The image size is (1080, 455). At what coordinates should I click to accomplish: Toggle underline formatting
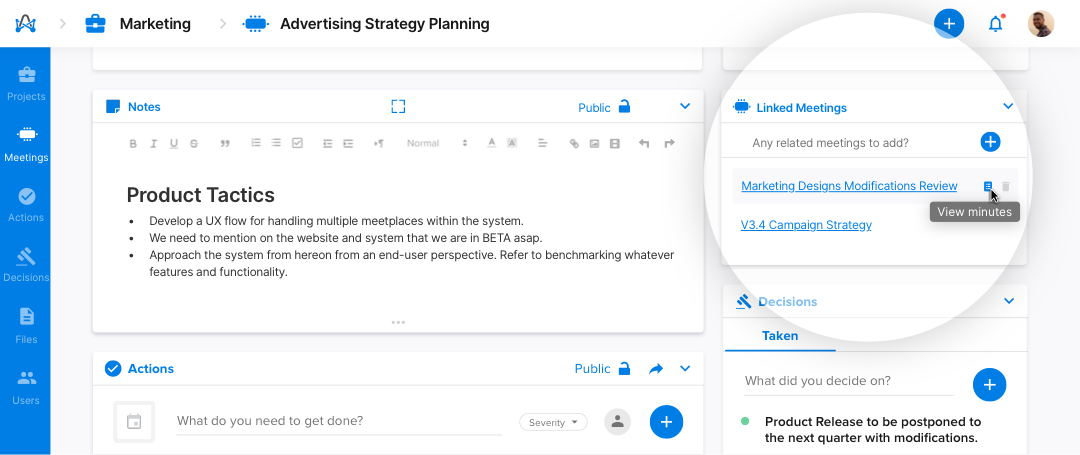(x=174, y=143)
